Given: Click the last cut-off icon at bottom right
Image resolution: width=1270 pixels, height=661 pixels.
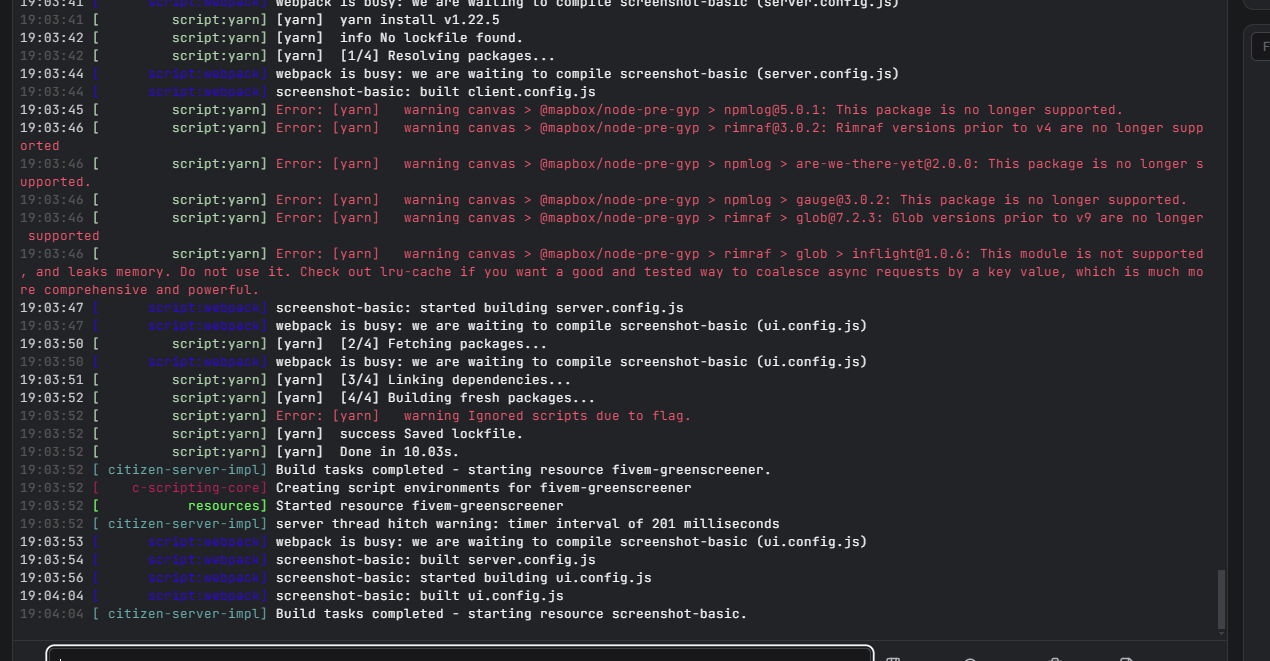Looking at the screenshot, I should click(x=1127, y=658).
